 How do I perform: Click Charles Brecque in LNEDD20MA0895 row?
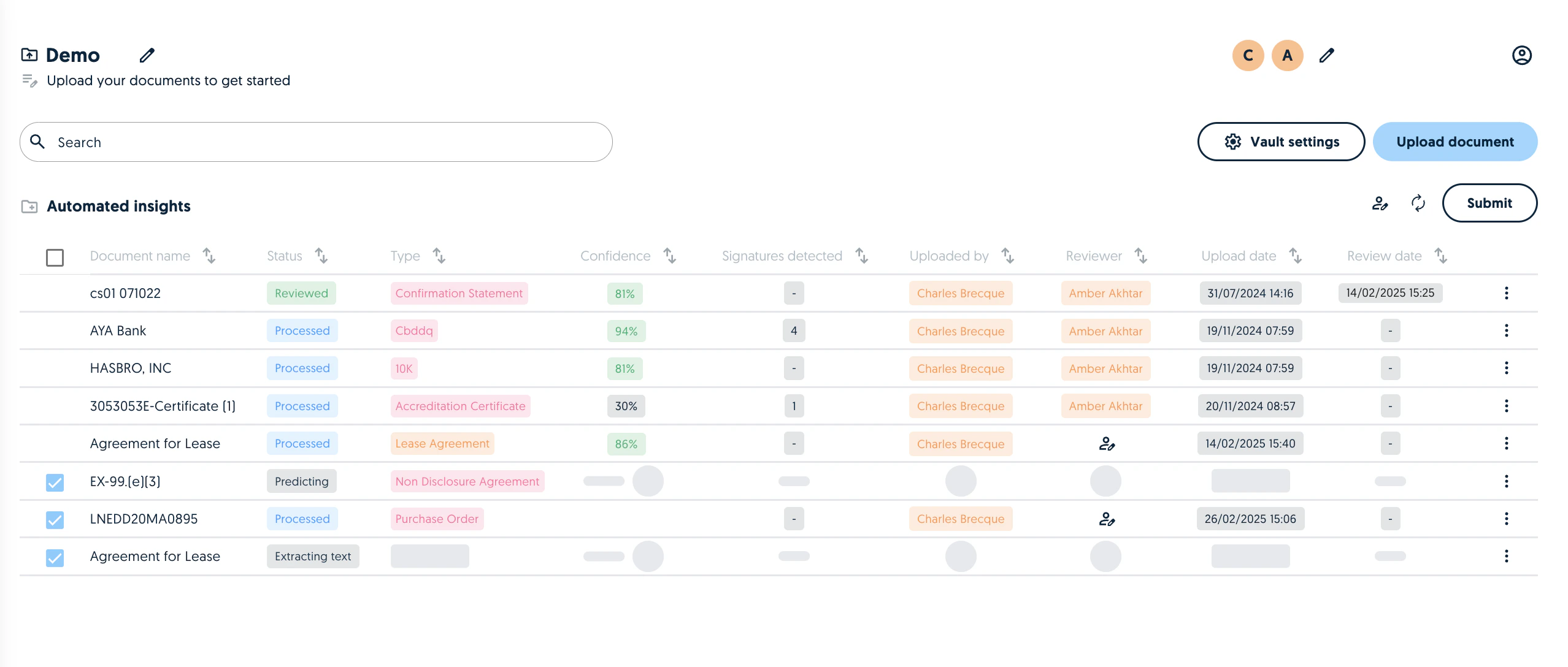click(961, 519)
